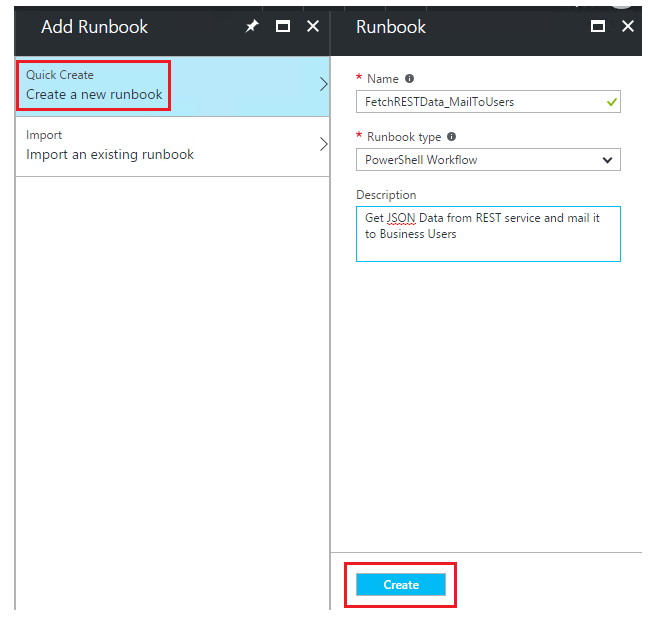This screenshot has width=671, height=631.
Task: Focus the Description text area
Action: pyautogui.click(x=488, y=234)
